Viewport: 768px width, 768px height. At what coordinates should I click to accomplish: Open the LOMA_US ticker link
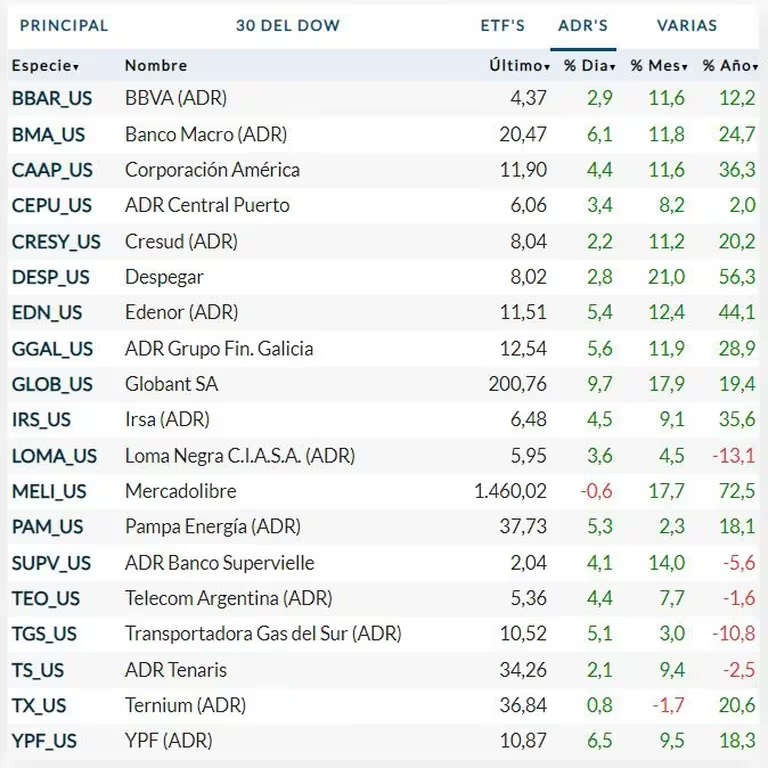[x=55, y=456]
